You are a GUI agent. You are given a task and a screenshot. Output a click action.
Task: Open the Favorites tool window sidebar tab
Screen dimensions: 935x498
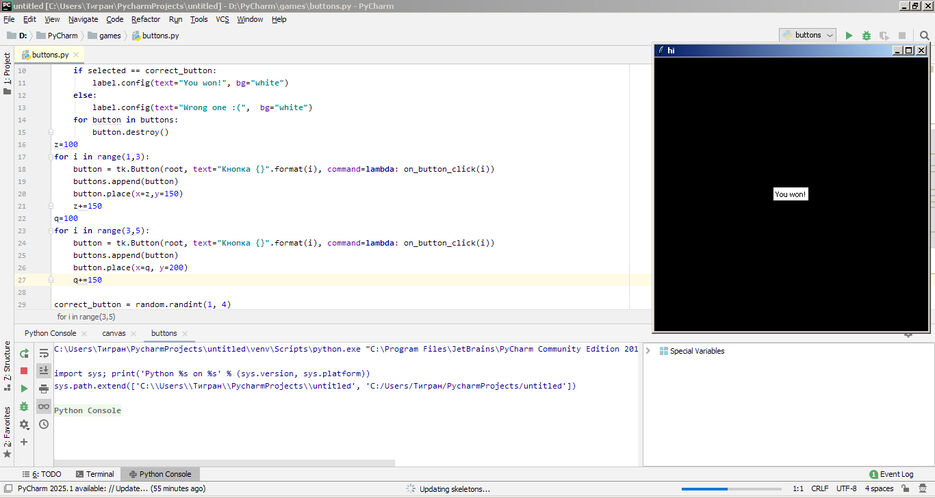(7, 432)
